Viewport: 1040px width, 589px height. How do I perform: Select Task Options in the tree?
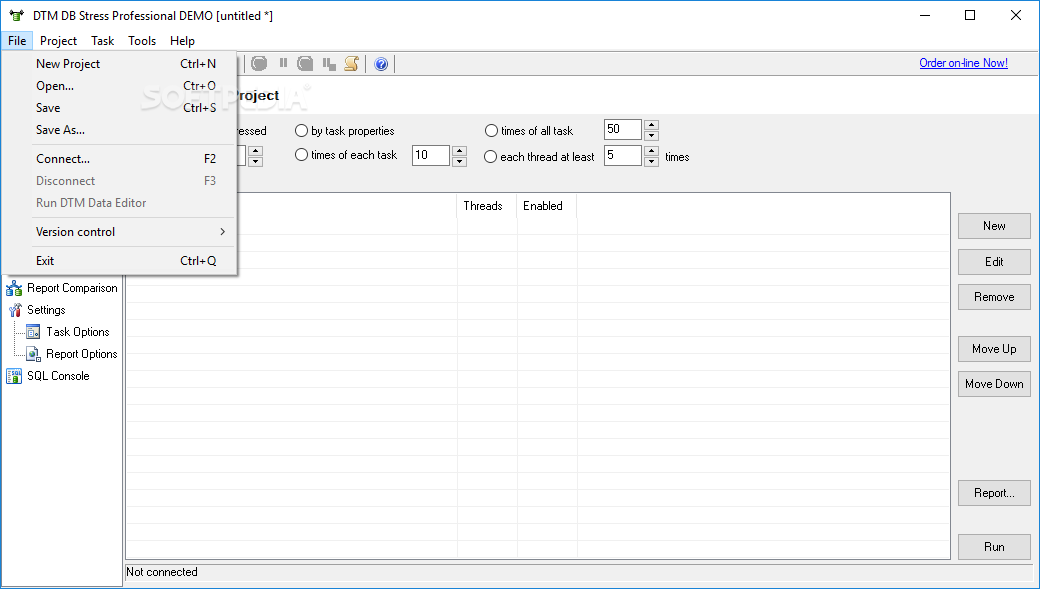78,332
